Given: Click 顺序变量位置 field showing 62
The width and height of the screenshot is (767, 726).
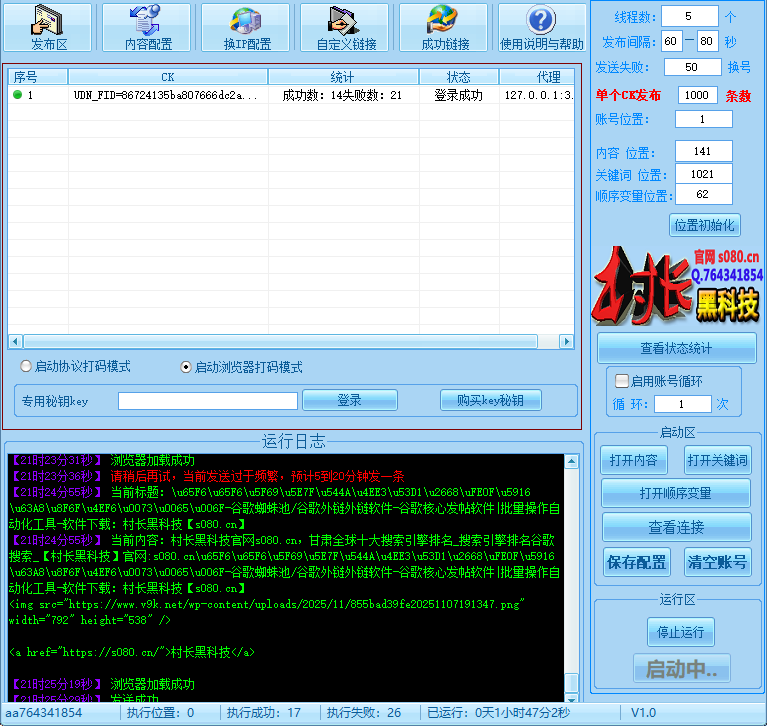Looking at the screenshot, I should pyautogui.click(x=703, y=194).
